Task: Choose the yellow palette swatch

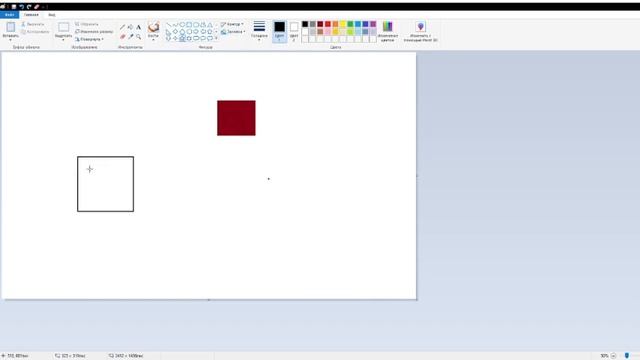Action: [343, 24]
